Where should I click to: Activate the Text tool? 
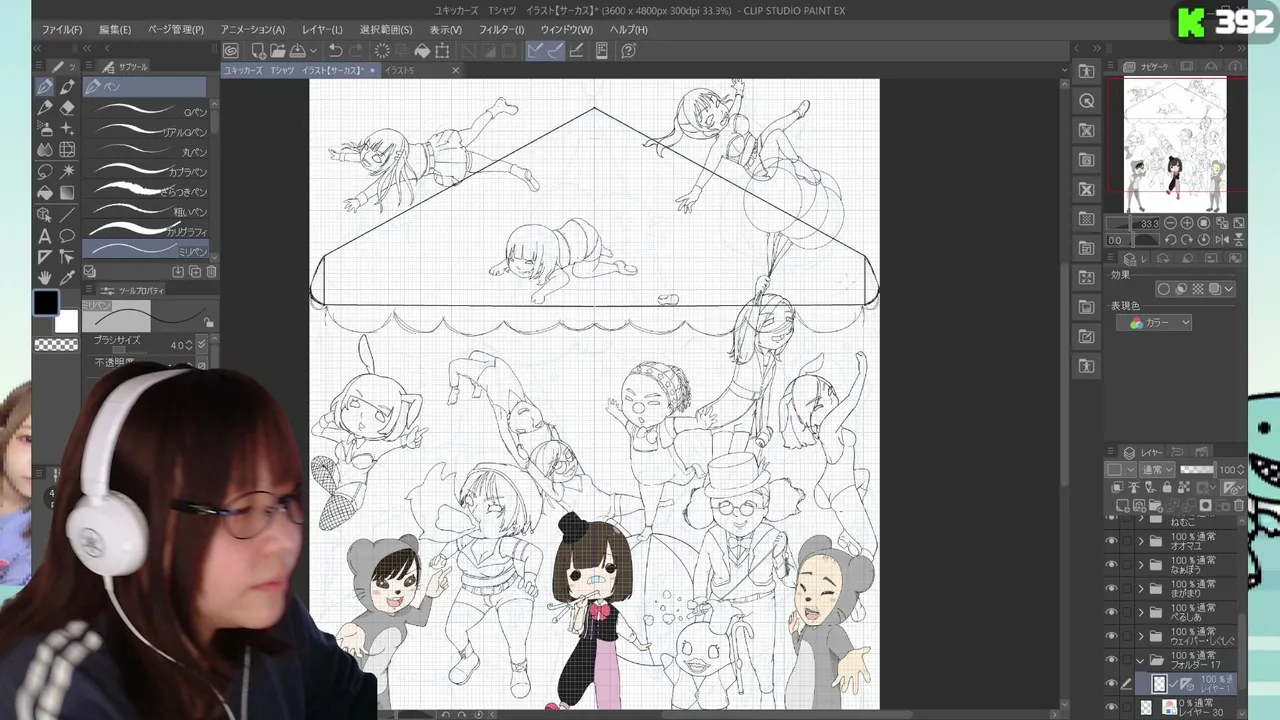point(45,236)
